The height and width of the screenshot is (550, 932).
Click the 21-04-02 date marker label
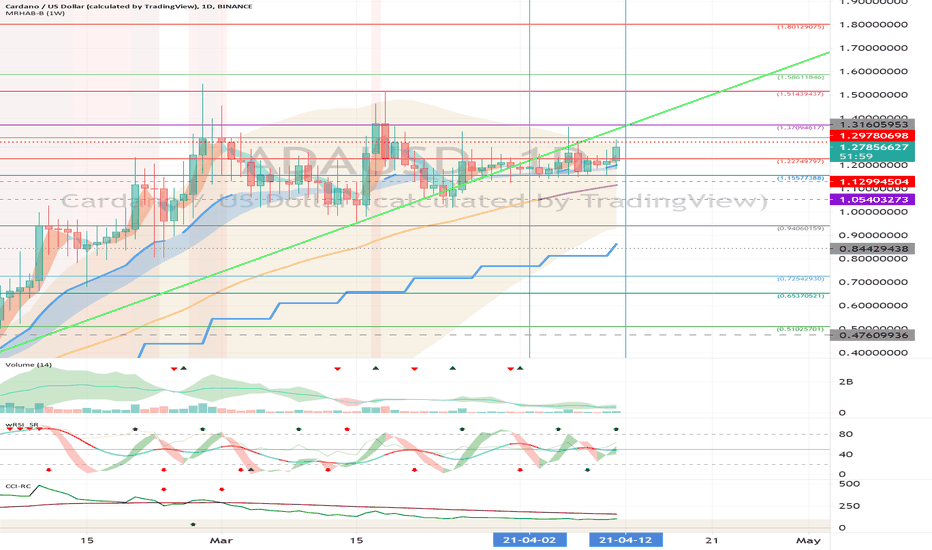point(530,540)
